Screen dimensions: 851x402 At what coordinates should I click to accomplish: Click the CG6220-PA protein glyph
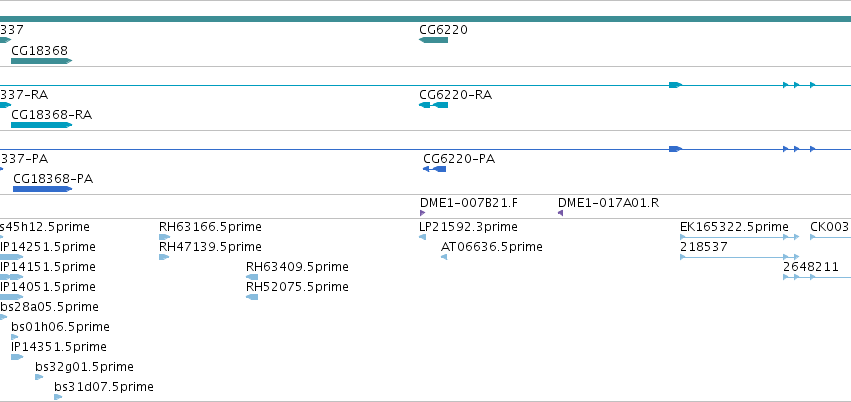click(x=434, y=169)
